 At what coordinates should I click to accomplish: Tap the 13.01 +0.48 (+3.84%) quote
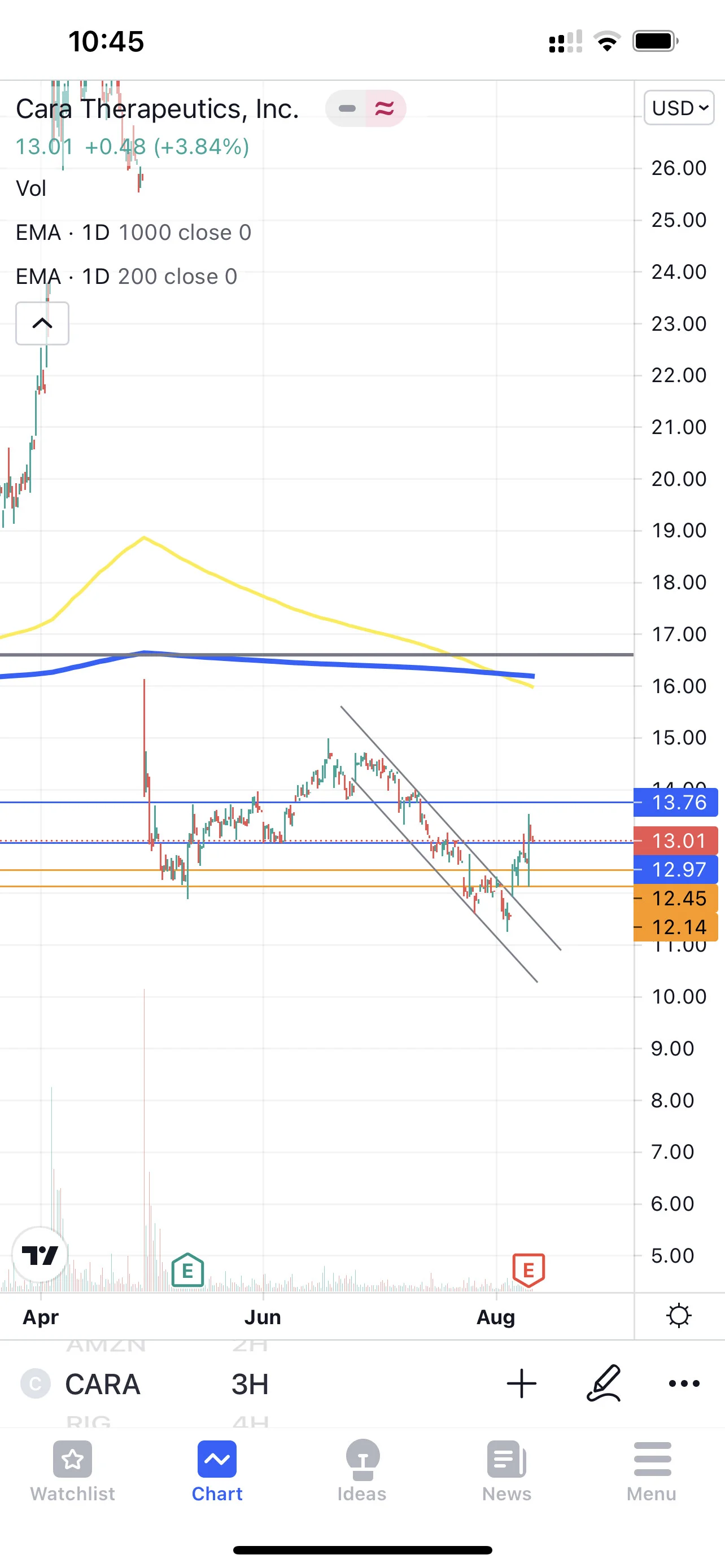(132, 147)
